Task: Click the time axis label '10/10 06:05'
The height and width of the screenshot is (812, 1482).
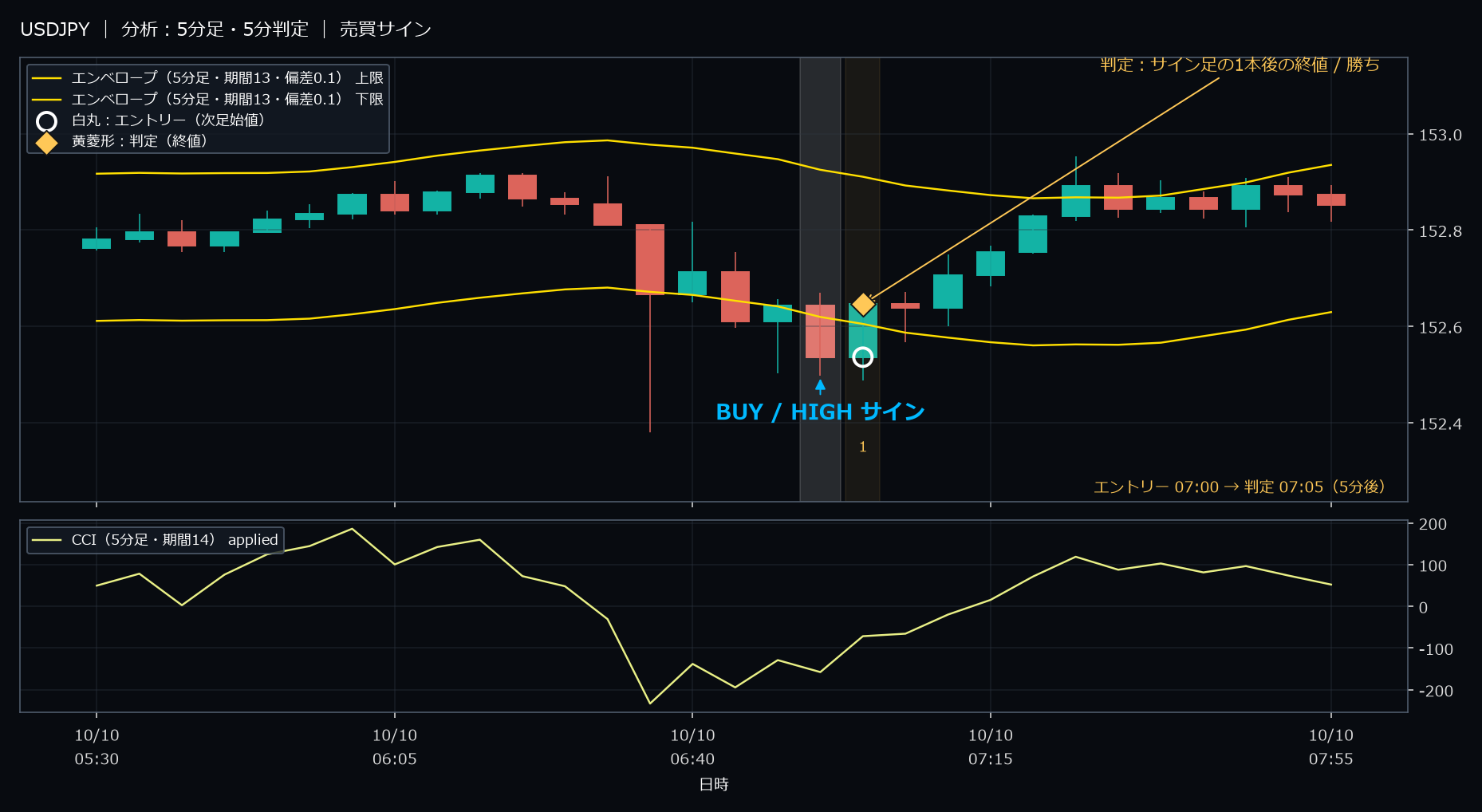Action: coord(395,747)
